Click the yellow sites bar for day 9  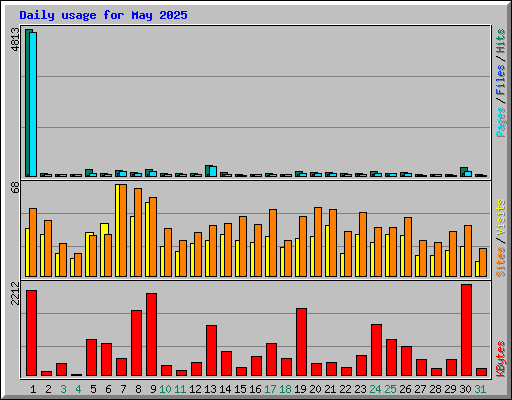[x=147, y=239]
